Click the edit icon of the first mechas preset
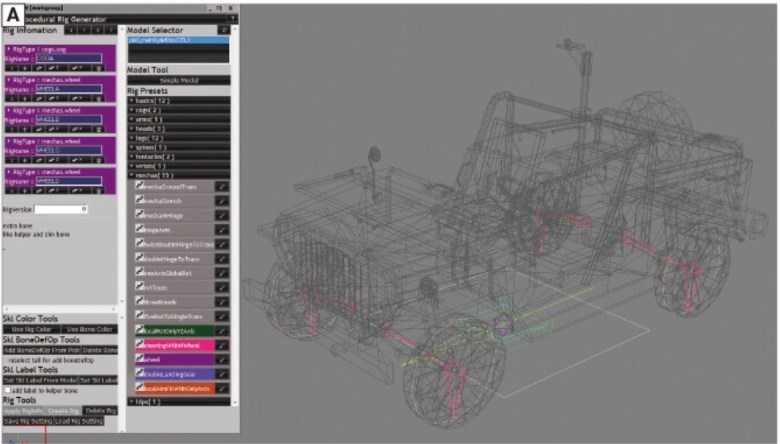Screen dimensions: 780x444 (222, 187)
